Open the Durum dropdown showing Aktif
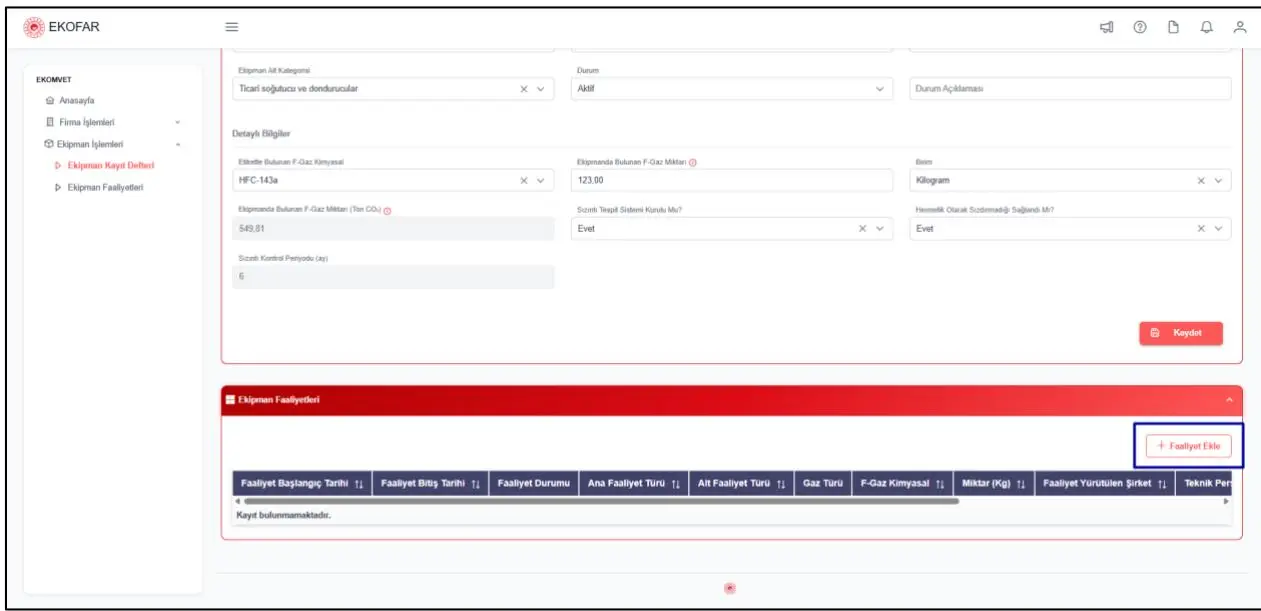This screenshot has width=1261, height=611. click(x=880, y=89)
